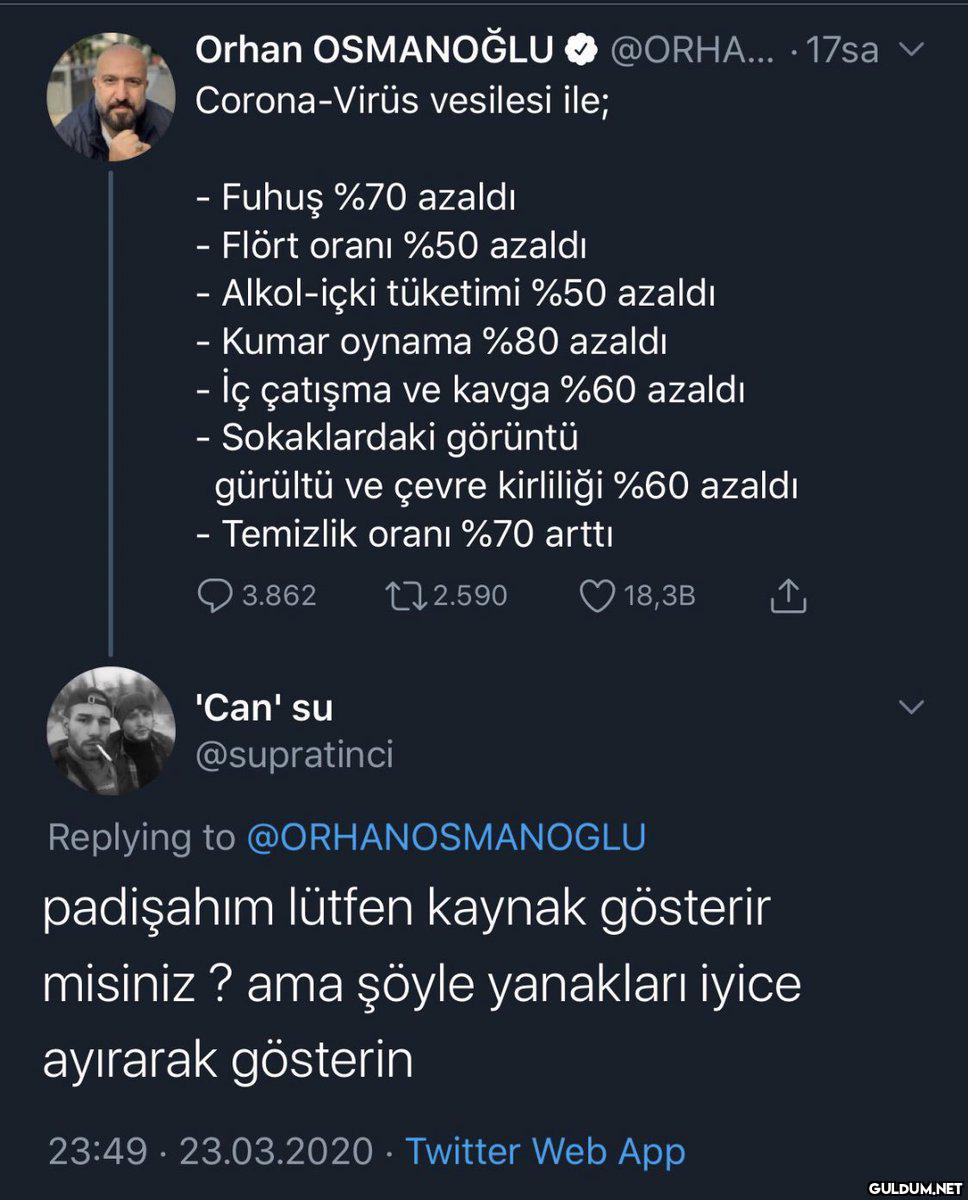Retweet Orhan's Corona-Virüs tweet

(407, 596)
